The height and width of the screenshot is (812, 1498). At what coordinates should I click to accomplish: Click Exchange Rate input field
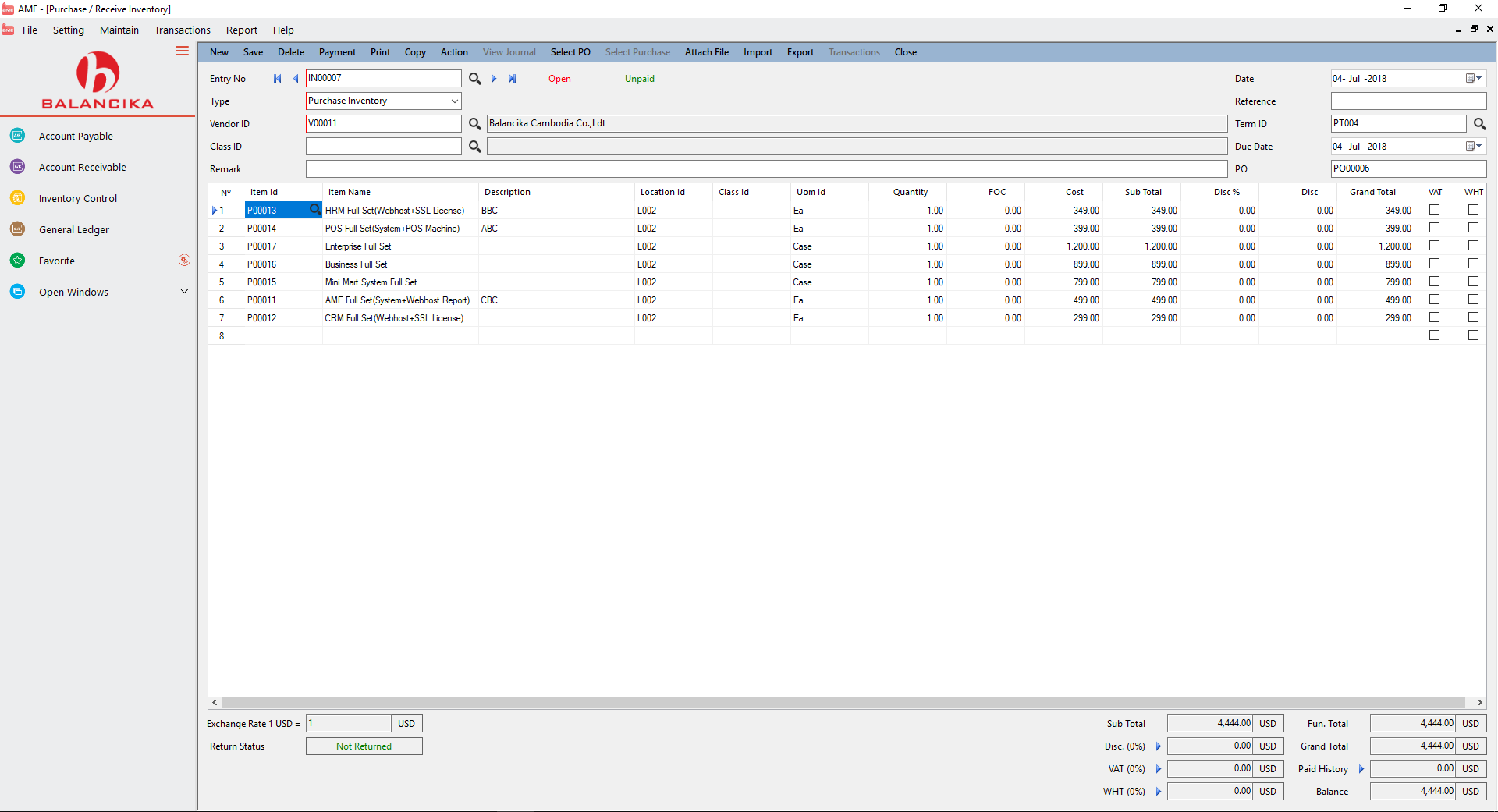(x=348, y=724)
